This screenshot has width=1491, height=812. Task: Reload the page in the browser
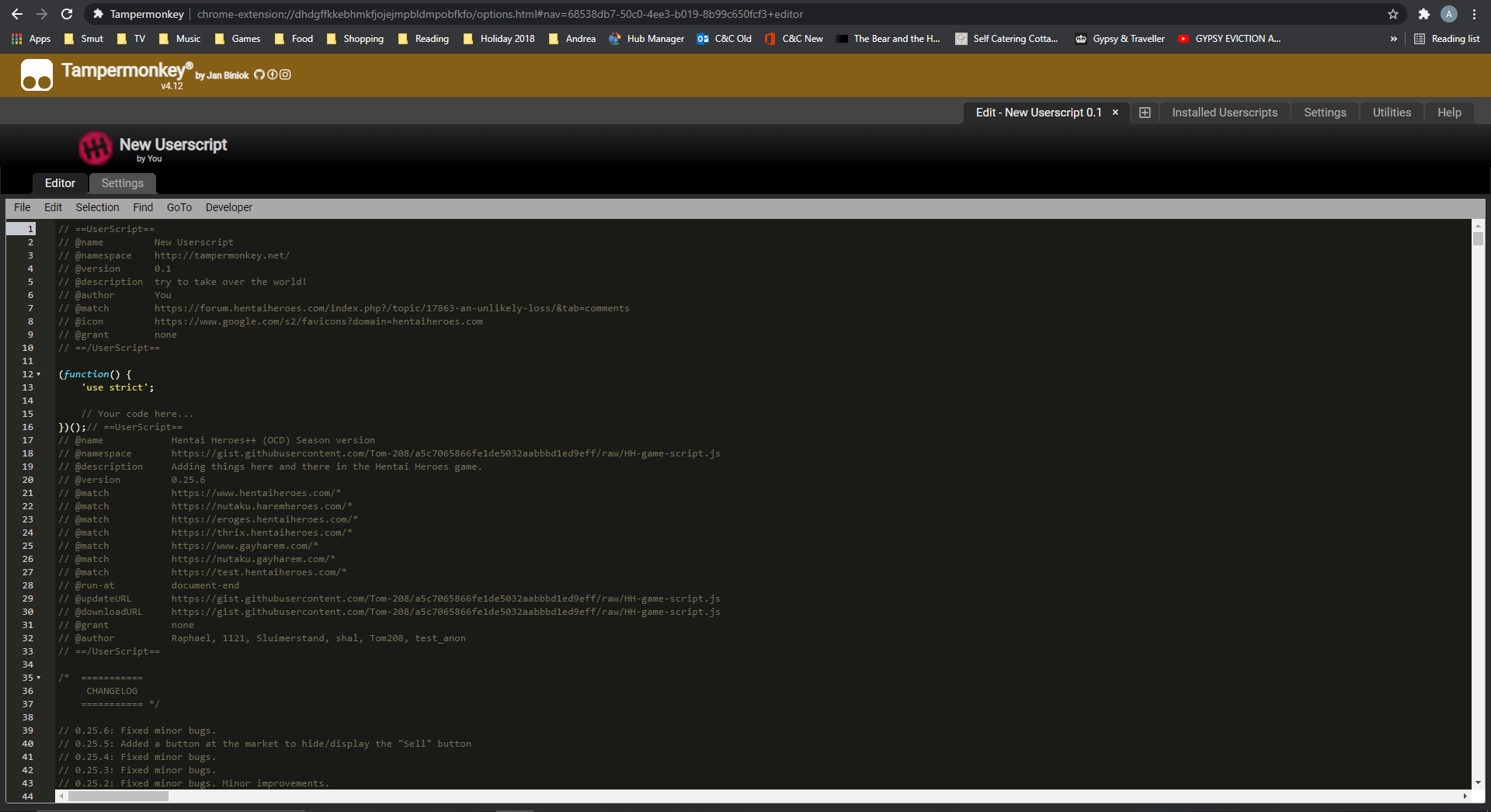(67, 14)
